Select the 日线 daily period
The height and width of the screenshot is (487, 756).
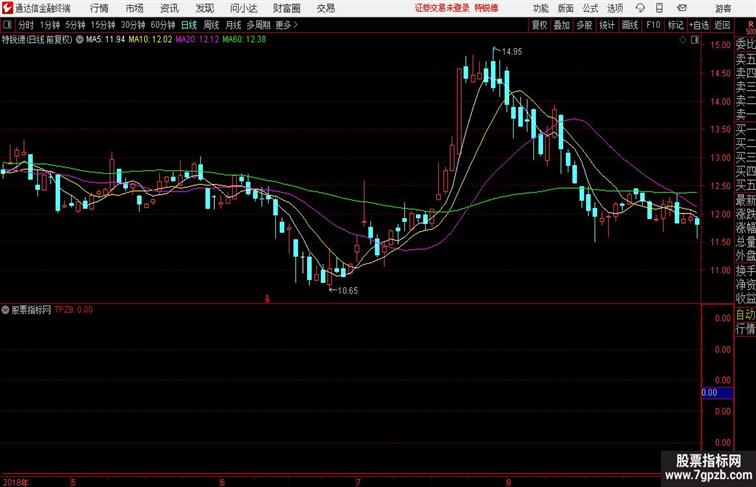[189, 25]
